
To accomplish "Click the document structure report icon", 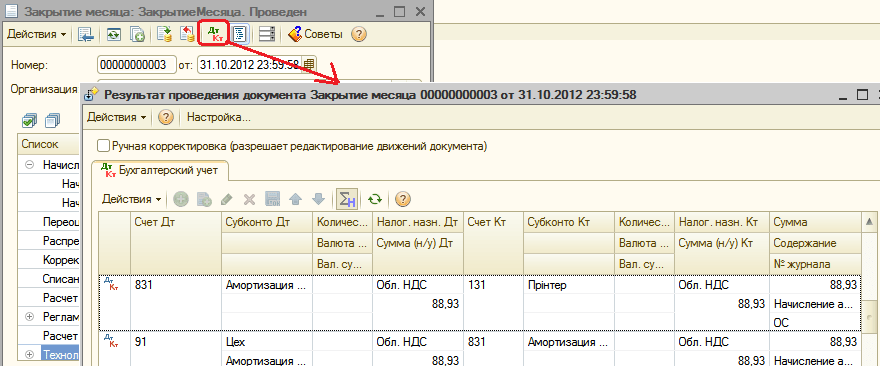I will [240, 34].
